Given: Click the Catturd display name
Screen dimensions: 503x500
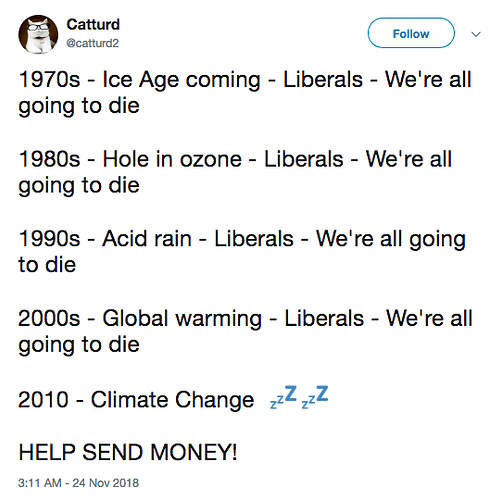Looking at the screenshot, I should tap(93, 24).
